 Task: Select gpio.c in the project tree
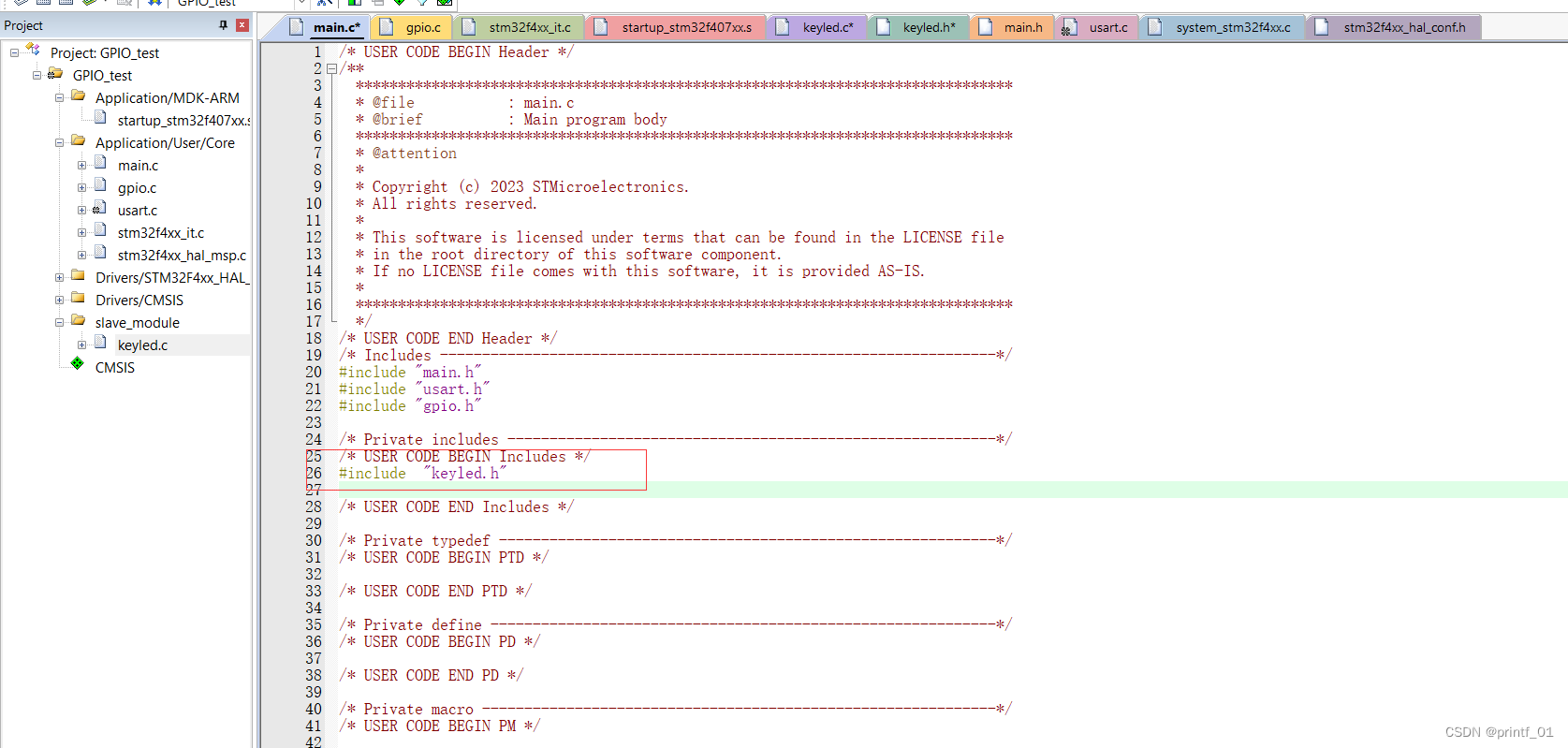(x=137, y=188)
